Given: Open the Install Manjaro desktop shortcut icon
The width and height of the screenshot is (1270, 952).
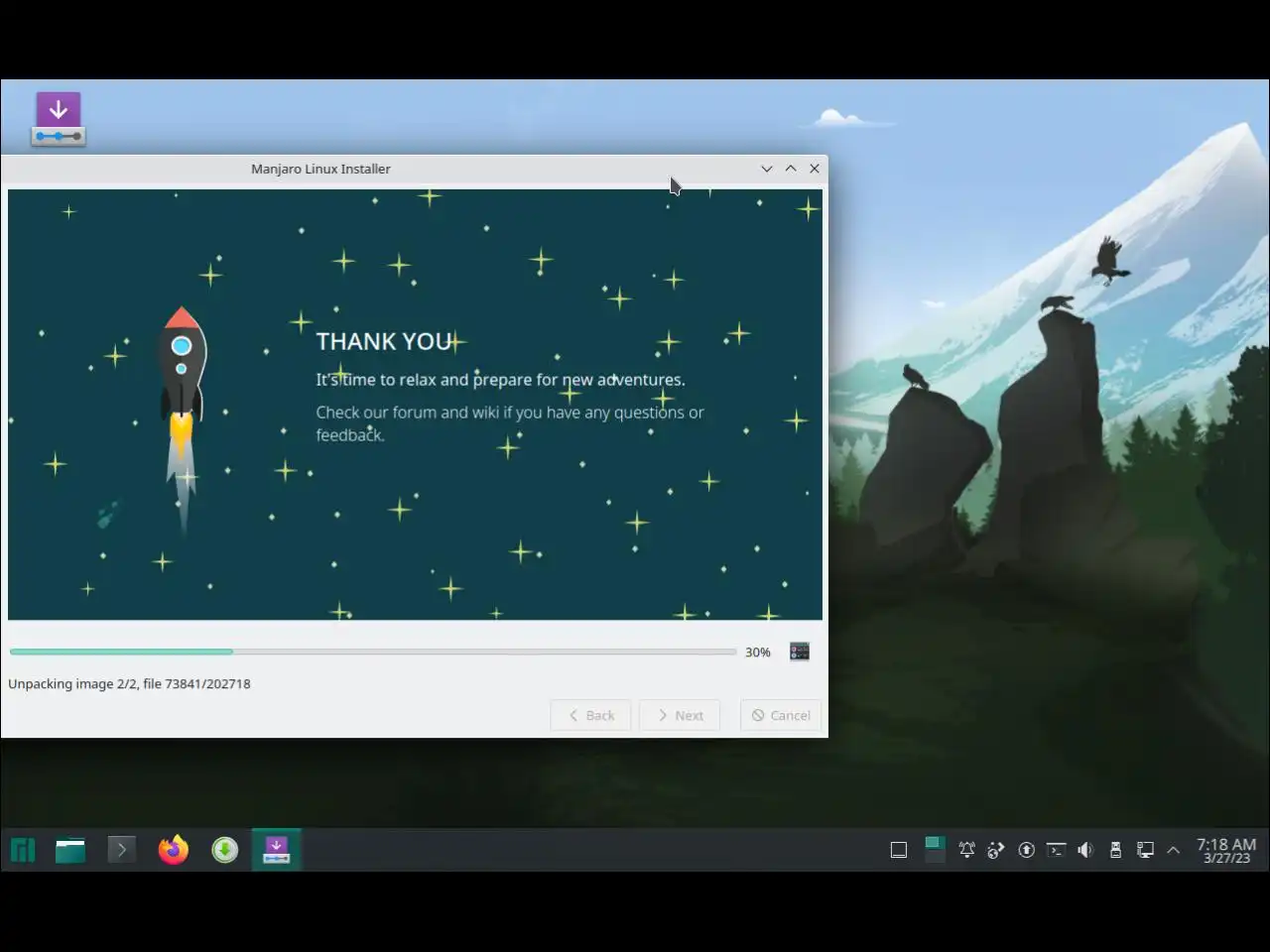Looking at the screenshot, I should [59, 119].
